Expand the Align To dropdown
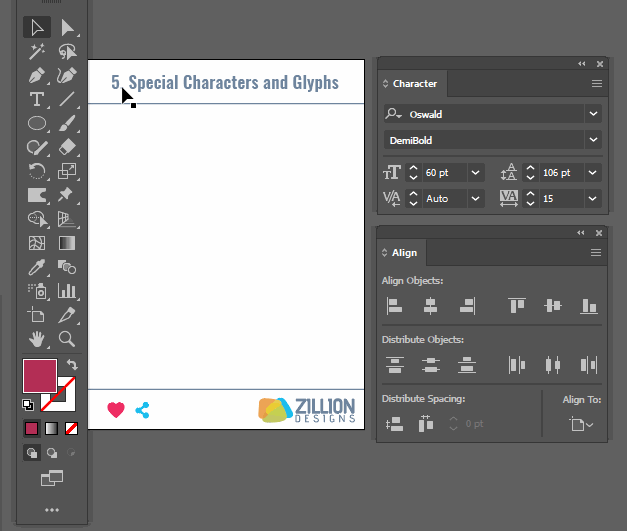Image resolution: width=627 pixels, height=531 pixels. point(581,425)
